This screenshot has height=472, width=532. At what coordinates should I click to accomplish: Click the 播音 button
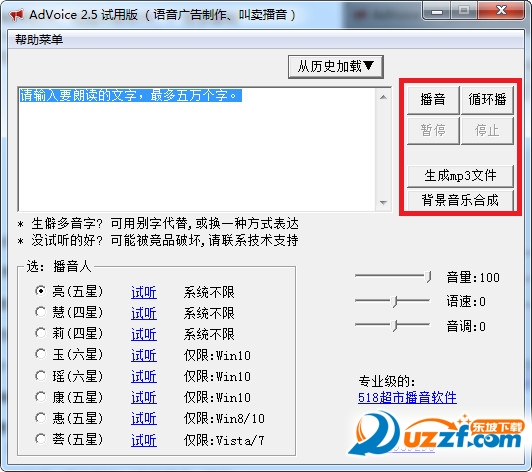(x=433, y=100)
